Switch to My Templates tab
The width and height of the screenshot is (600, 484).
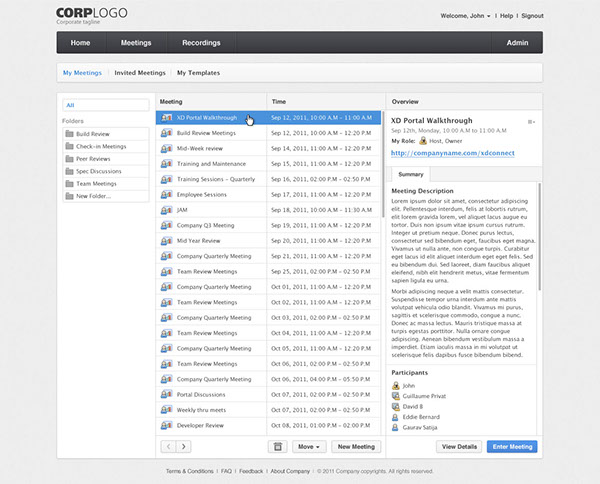click(x=198, y=73)
